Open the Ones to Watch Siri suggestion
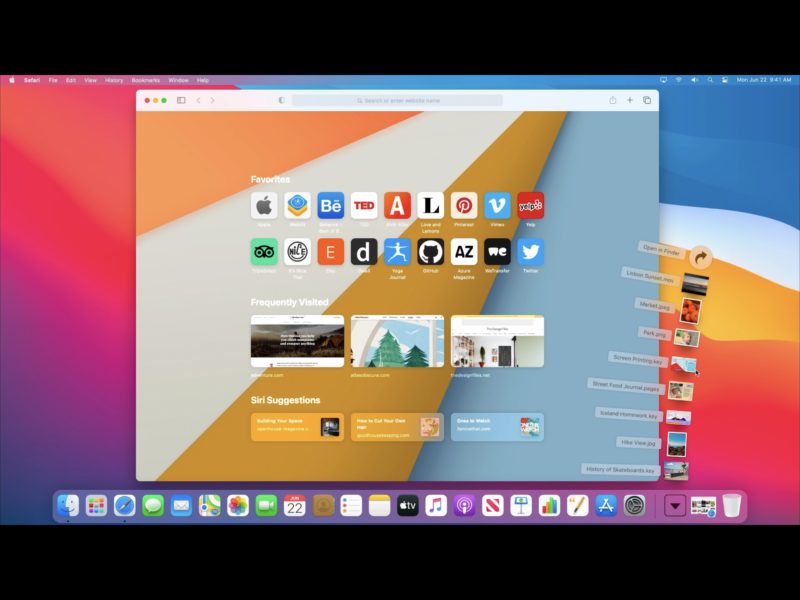Image resolution: width=800 pixels, height=600 pixels. pyautogui.click(x=497, y=427)
